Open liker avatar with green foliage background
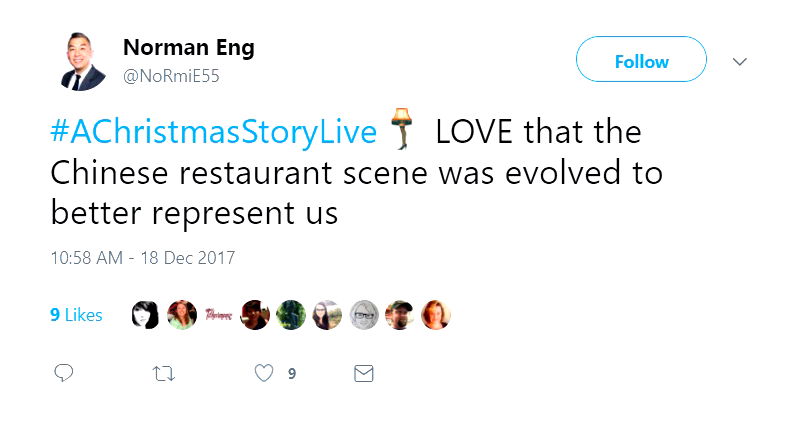800x421 pixels. point(291,315)
